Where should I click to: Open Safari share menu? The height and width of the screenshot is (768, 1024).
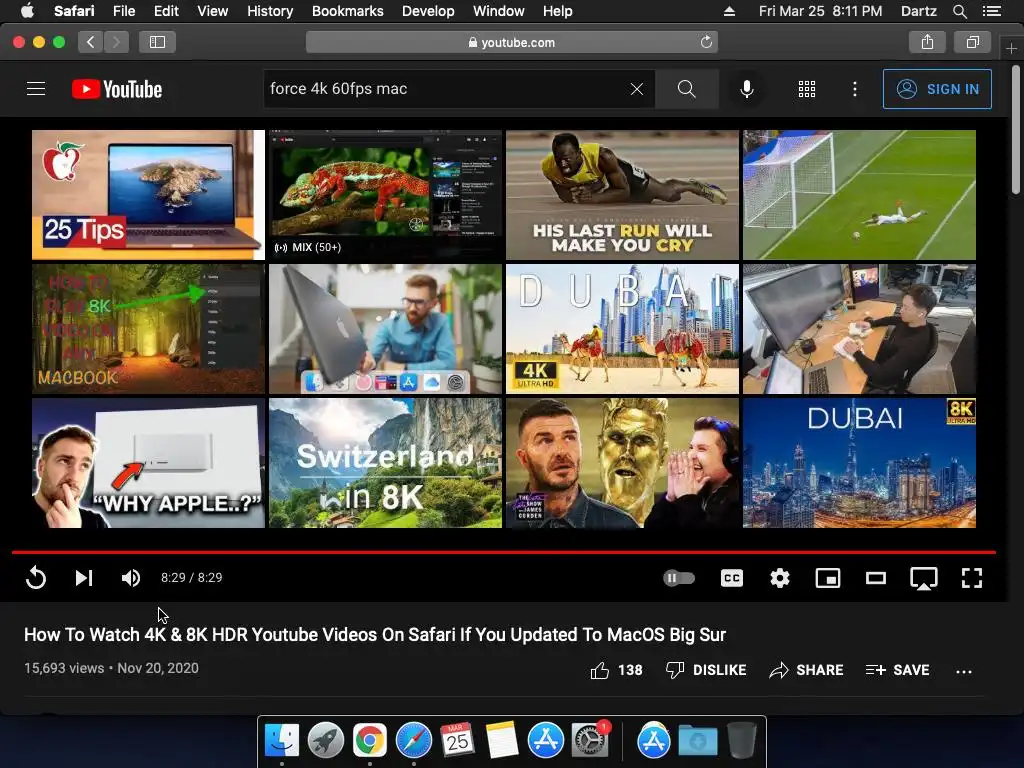point(927,42)
